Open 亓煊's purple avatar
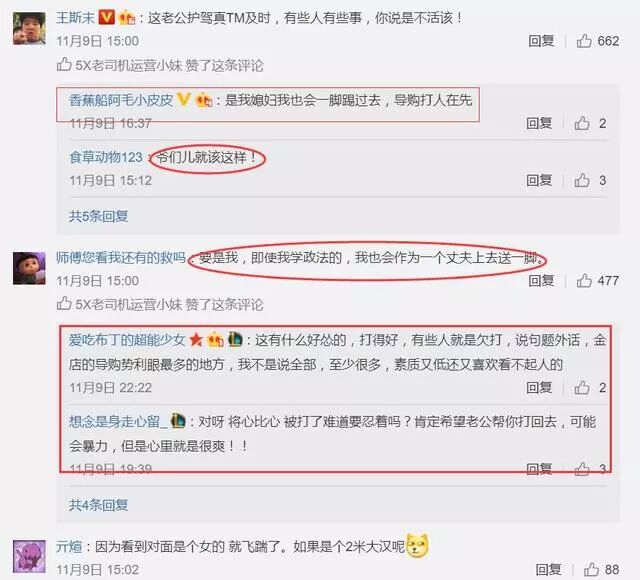This screenshot has width=640, height=580. pyautogui.click(x=29, y=556)
